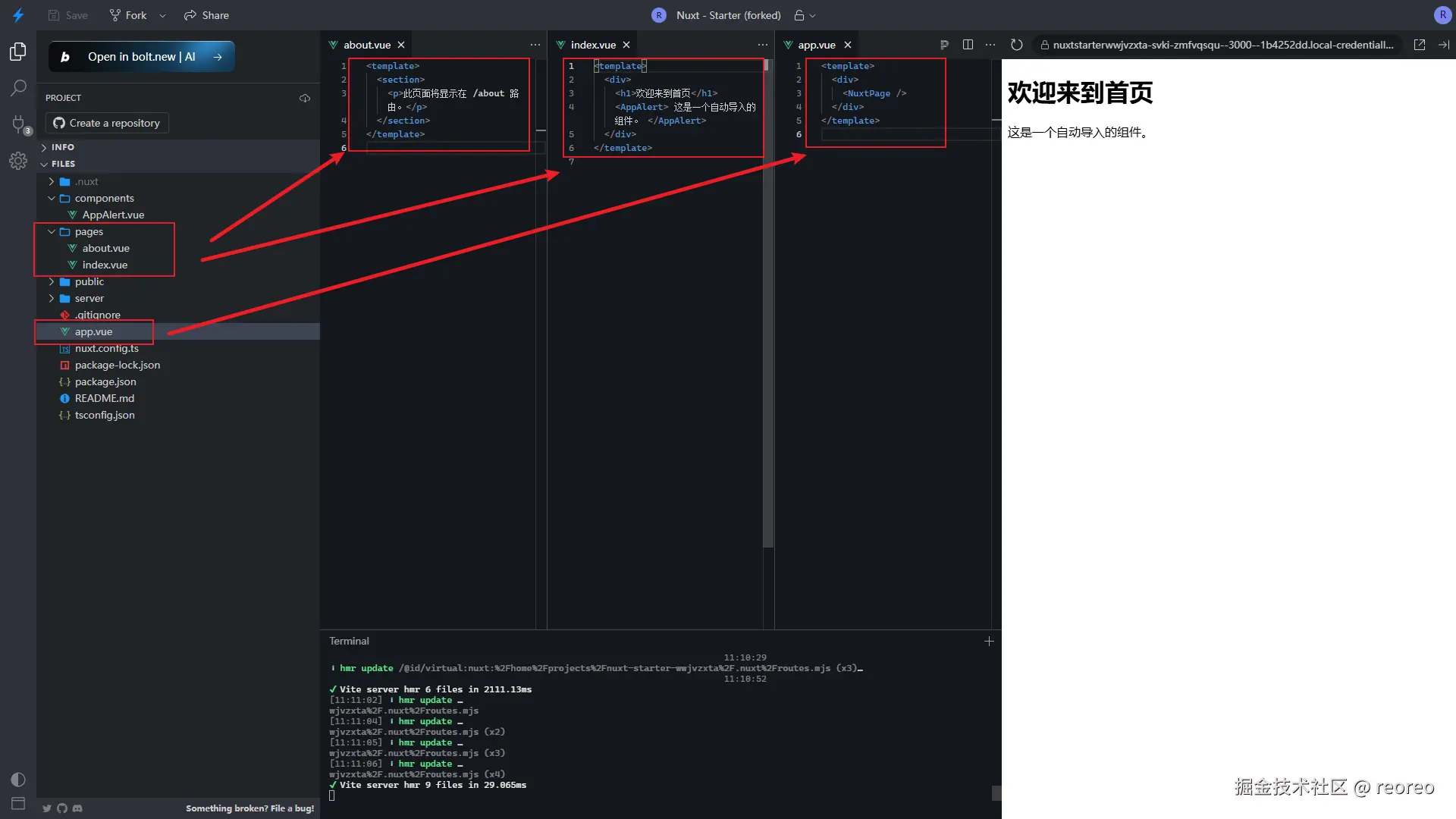
Task: Open the Ports plug icon in the sidebar
Action: 18,124
